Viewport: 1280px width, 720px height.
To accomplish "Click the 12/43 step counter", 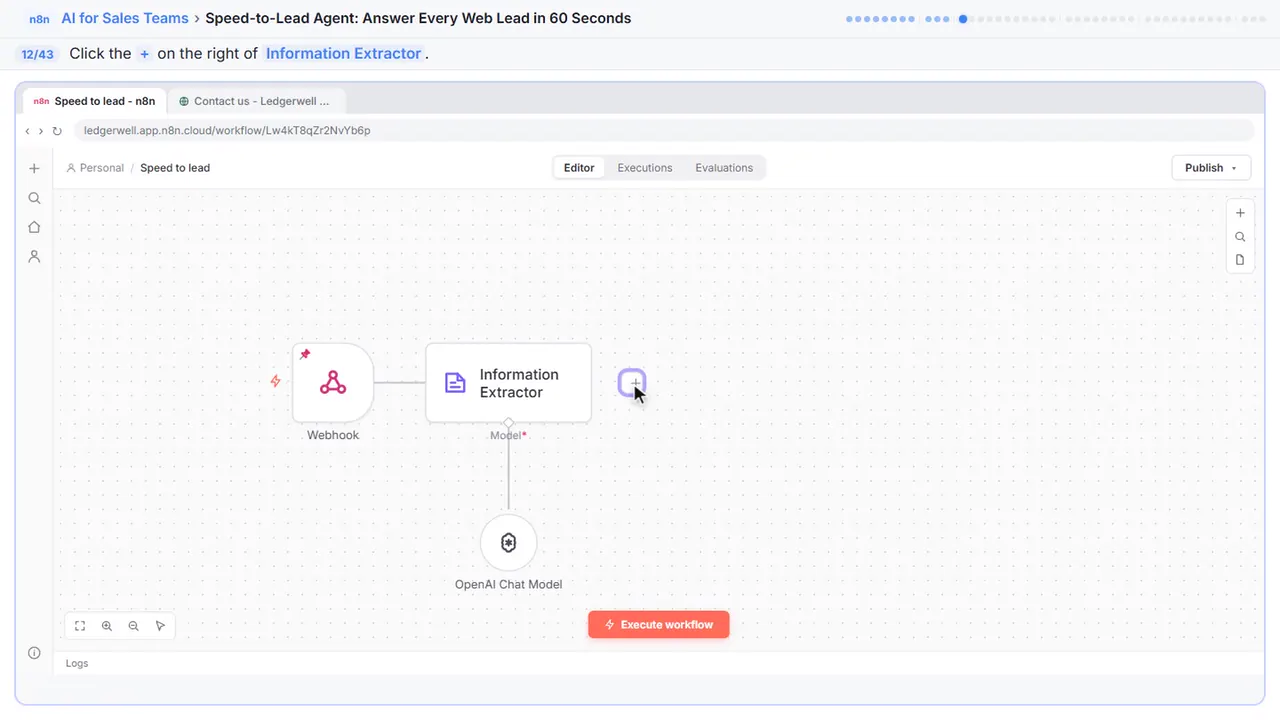I will (37, 54).
